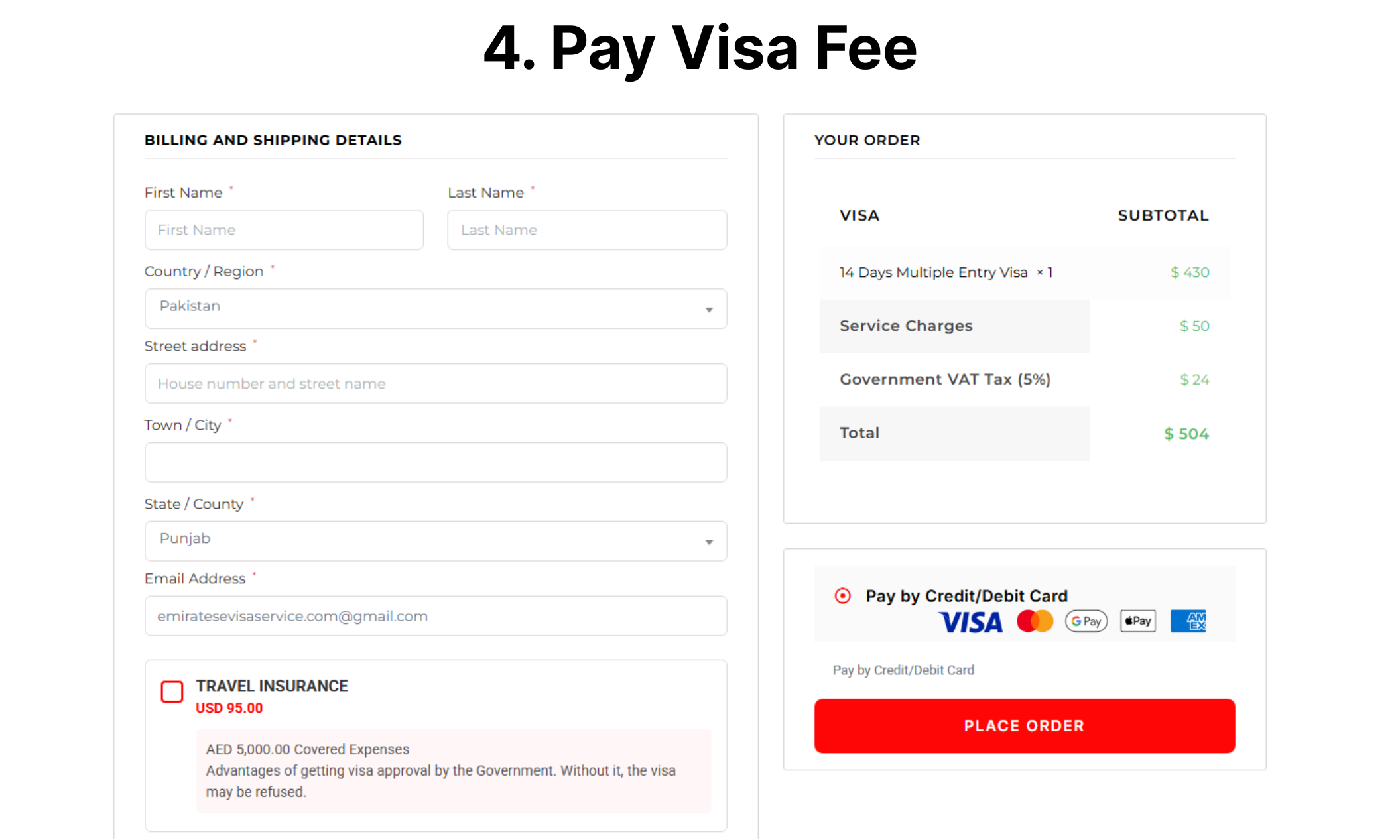
Task: Click the Town / City input field
Action: 435,462
